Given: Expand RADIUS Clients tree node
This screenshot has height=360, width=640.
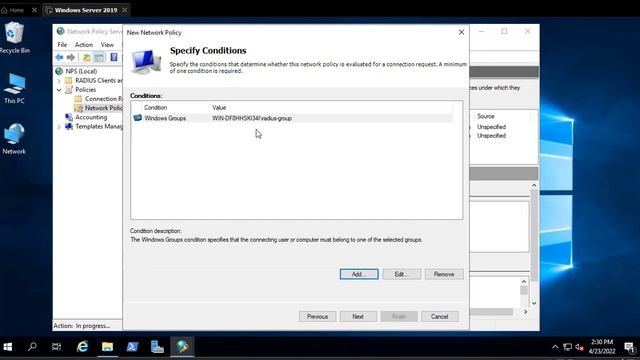Looking at the screenshot, I should pos(59,81).
